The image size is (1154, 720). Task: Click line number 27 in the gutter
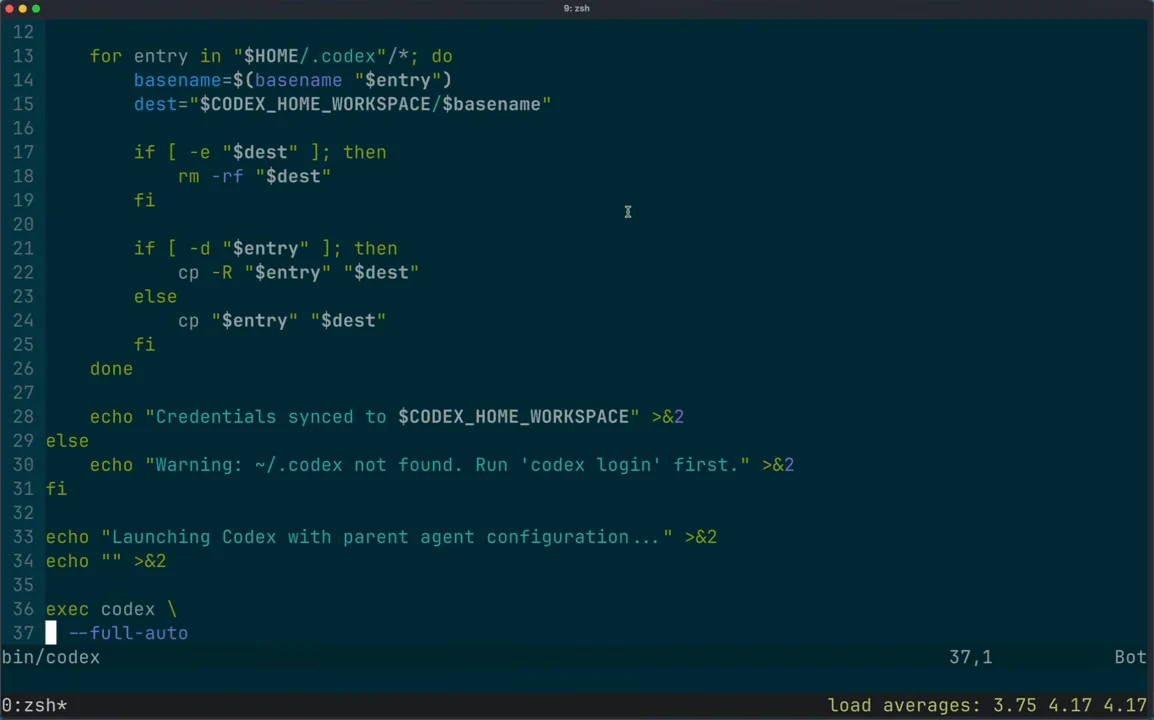coord(24,393)
